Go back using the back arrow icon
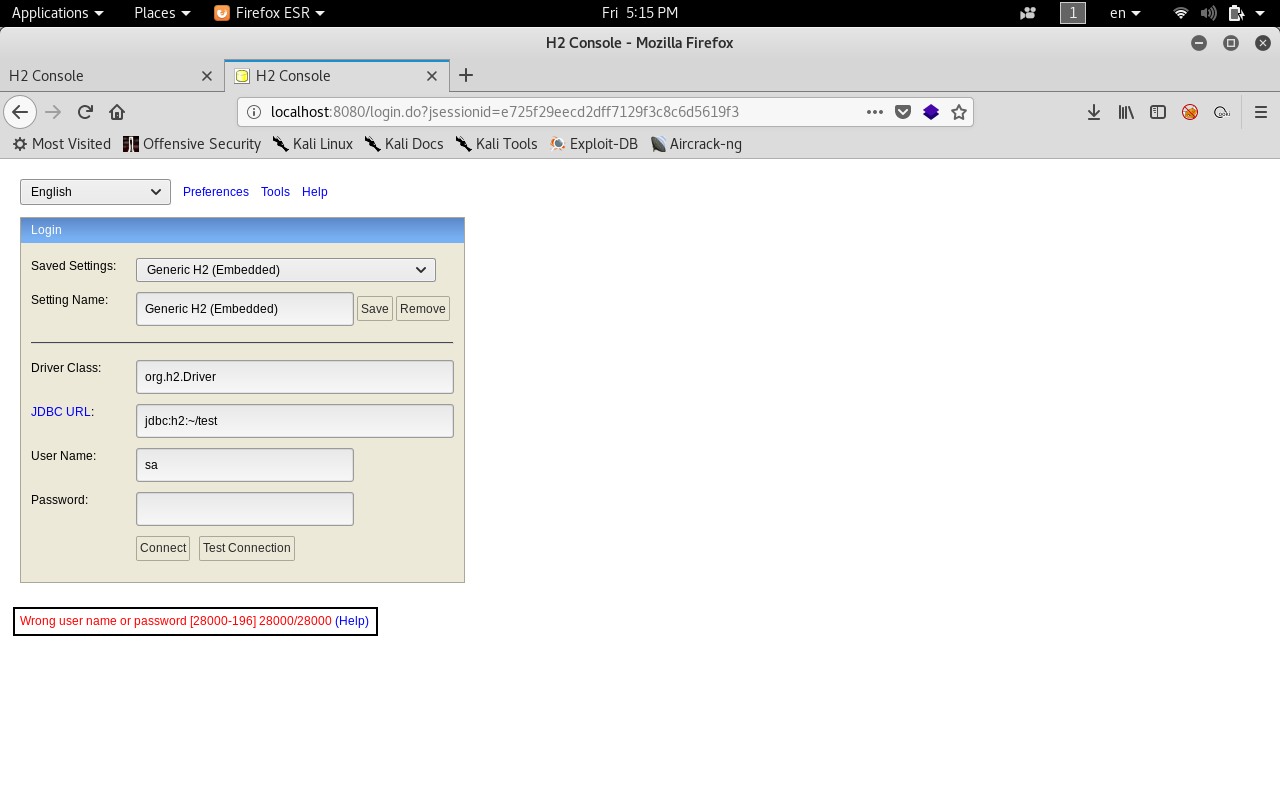 tap(20, 112)
